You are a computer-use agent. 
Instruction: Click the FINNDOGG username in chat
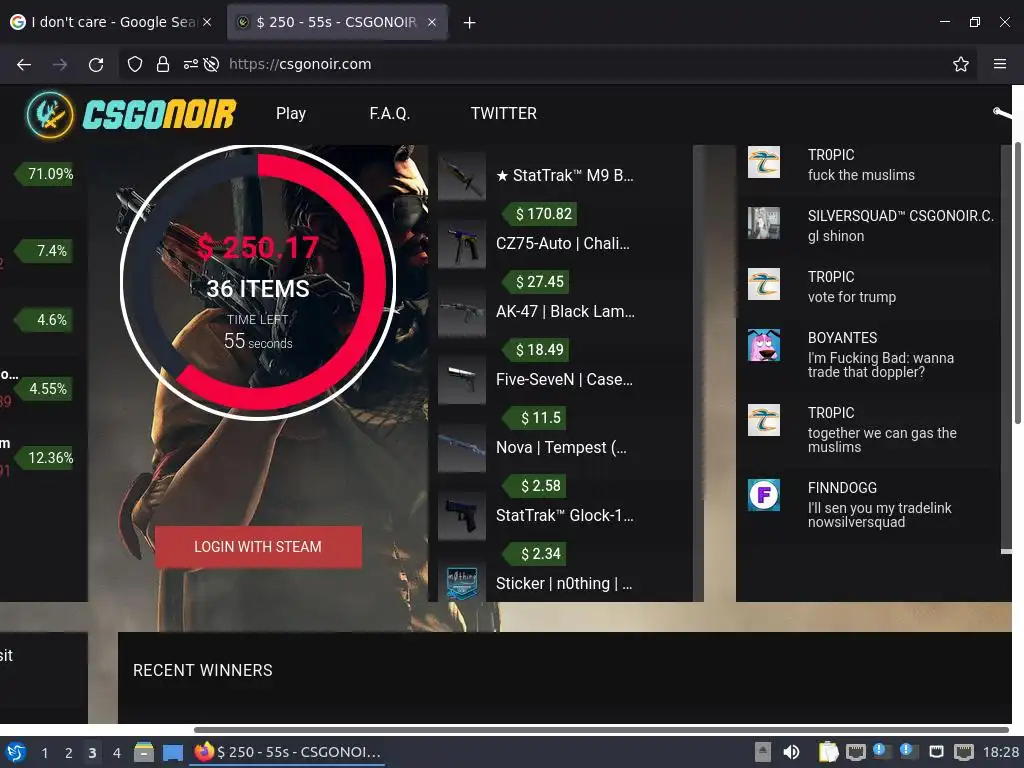click(842, 488)
